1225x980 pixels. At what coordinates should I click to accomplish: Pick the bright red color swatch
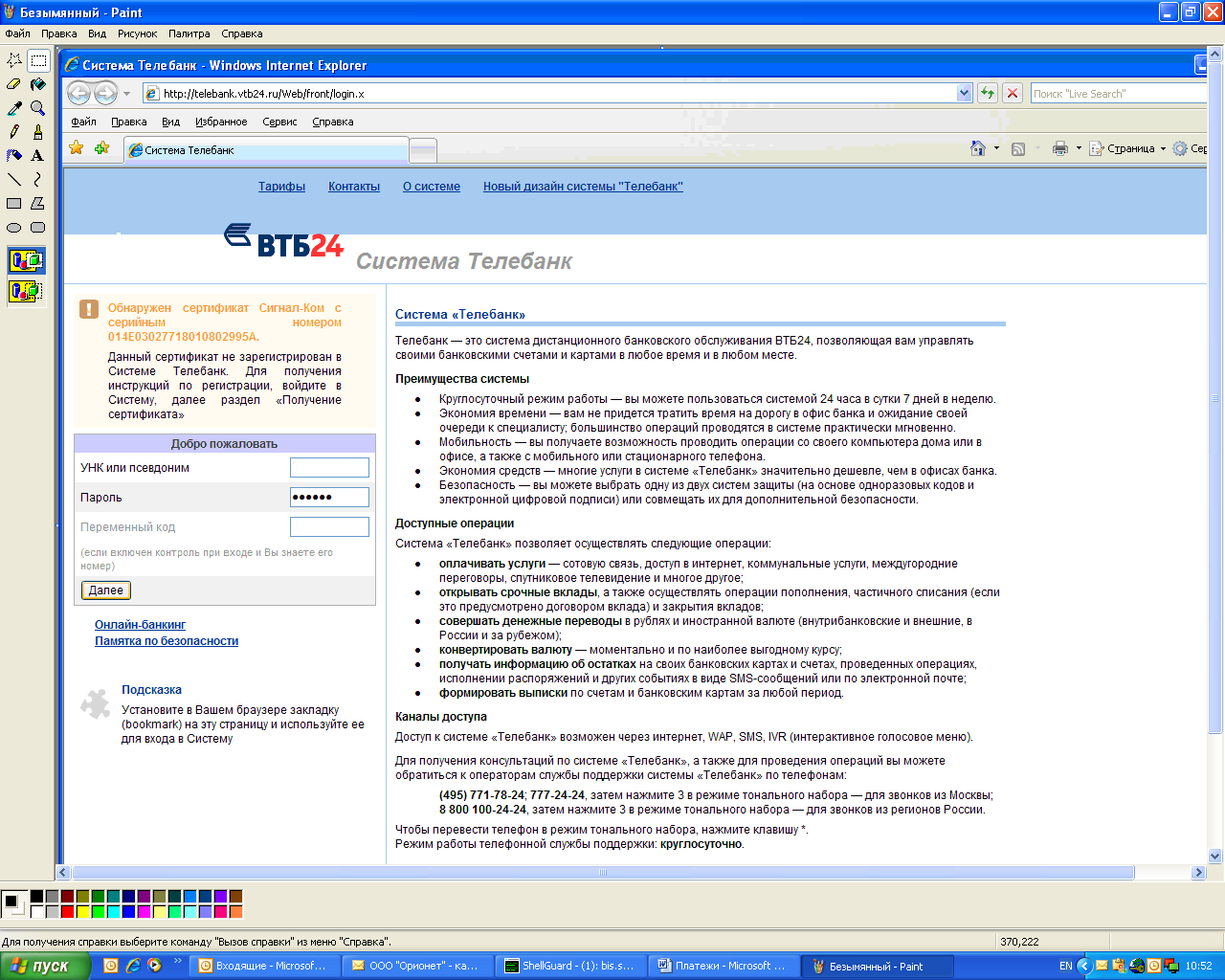pos(67,912)
